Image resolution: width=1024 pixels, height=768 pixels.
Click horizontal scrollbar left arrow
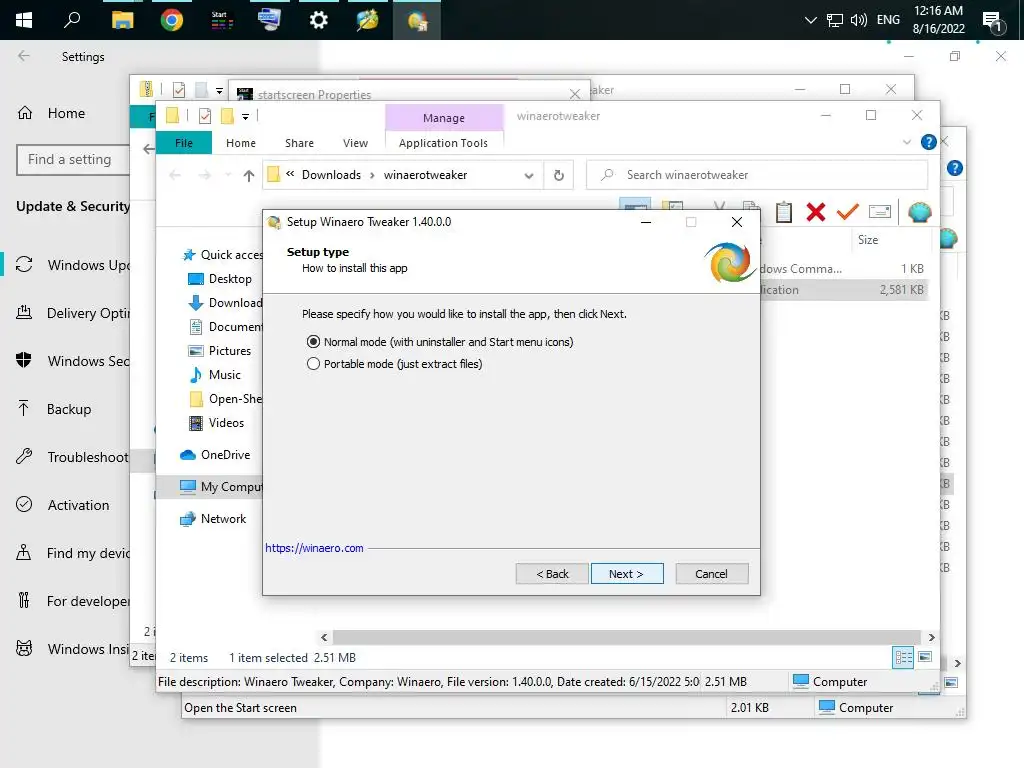[324, 637]
